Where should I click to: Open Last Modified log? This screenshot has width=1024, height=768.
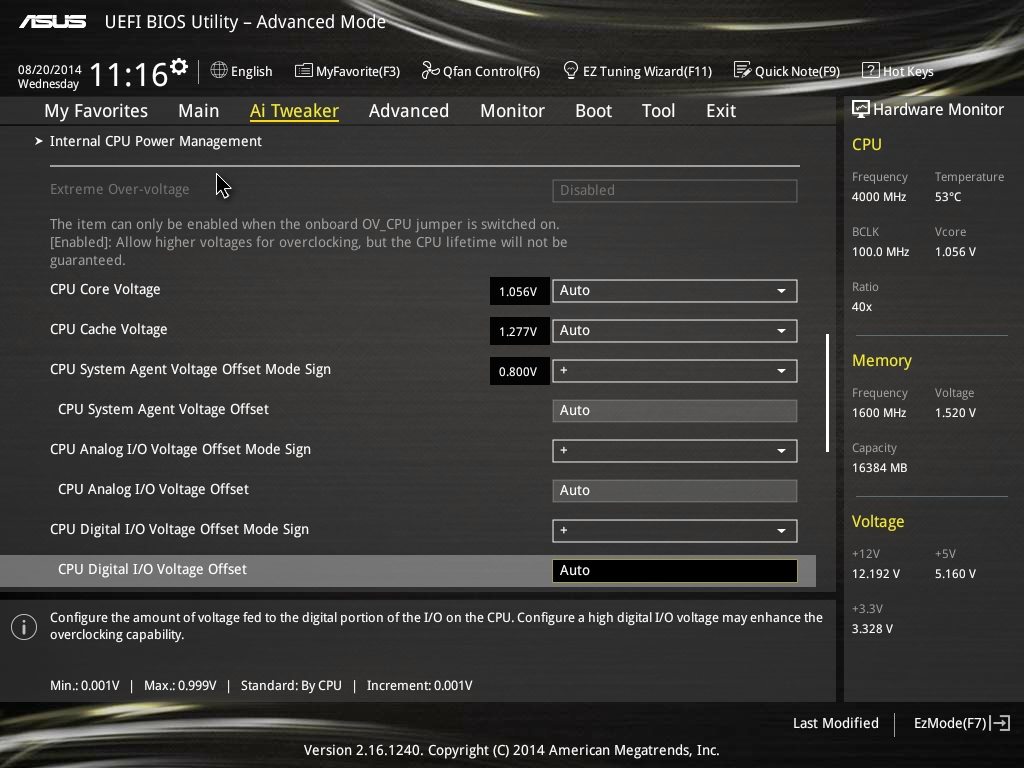[835, 723]
